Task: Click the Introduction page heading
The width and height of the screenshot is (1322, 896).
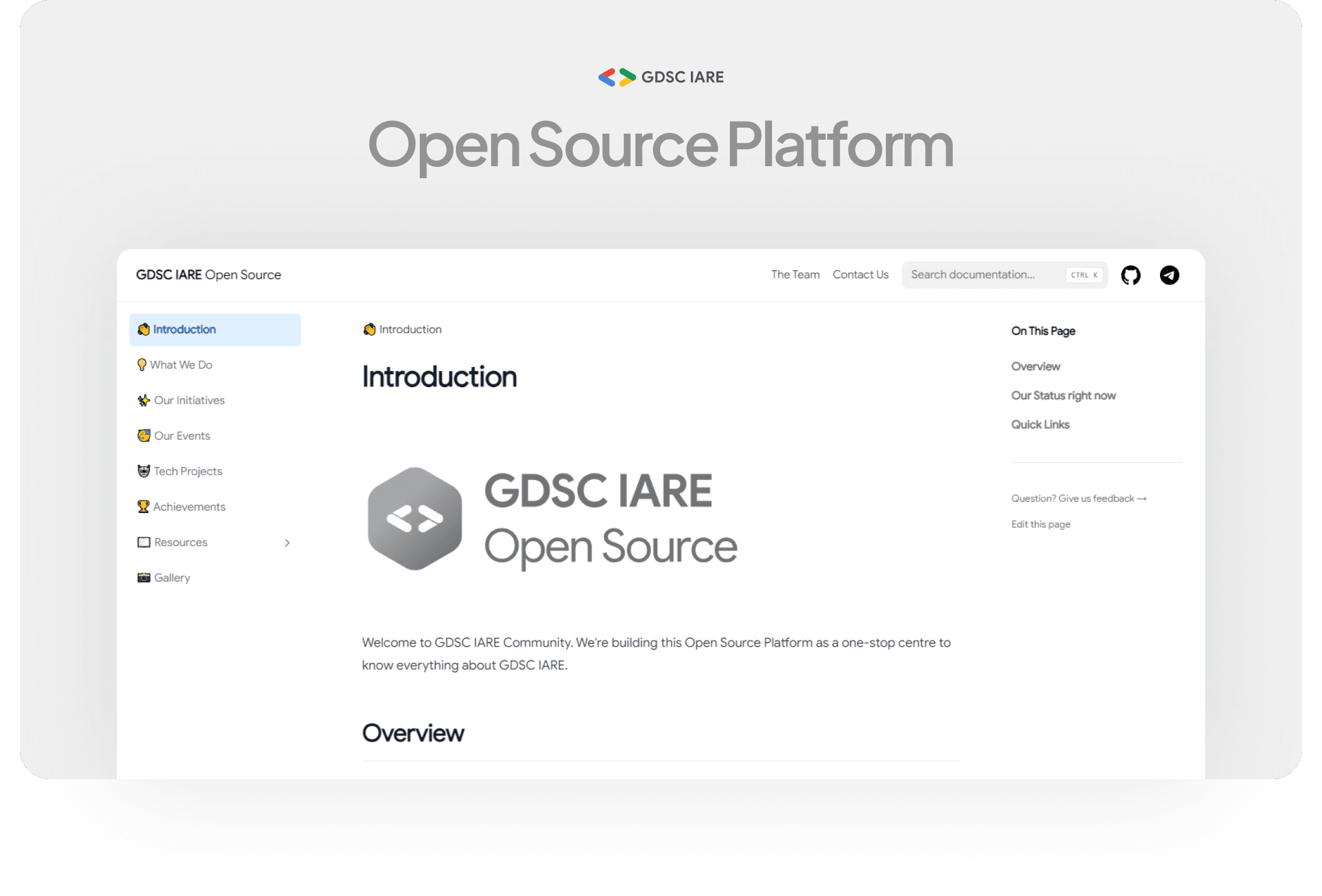Action: [439, 377]
